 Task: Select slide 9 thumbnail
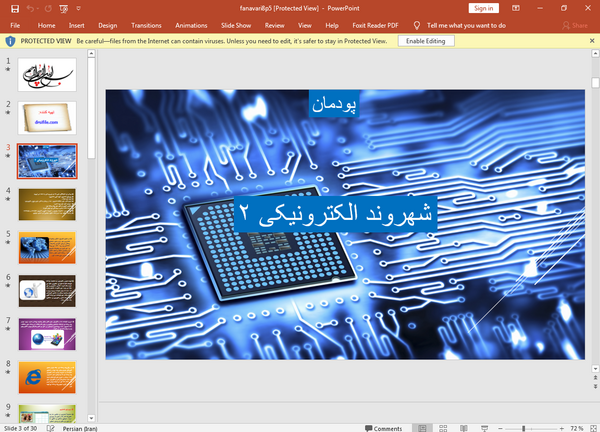47,414
